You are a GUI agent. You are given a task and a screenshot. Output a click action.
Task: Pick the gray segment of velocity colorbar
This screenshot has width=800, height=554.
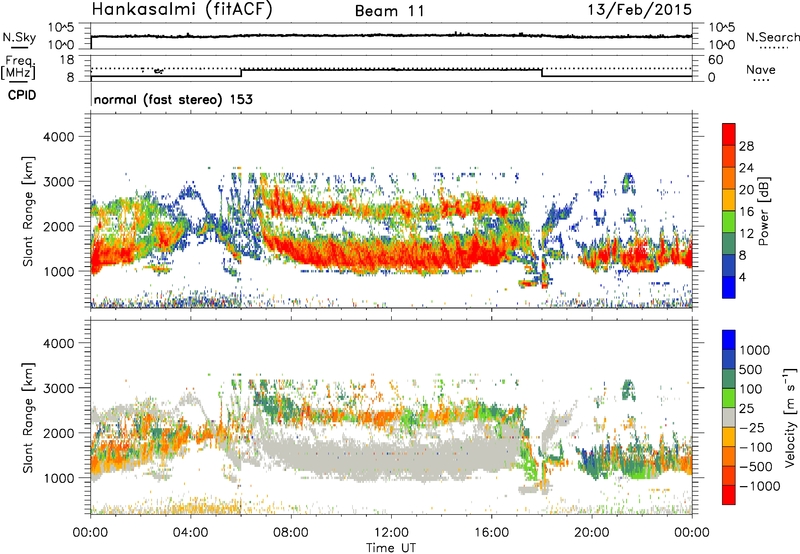coord(729,418)
